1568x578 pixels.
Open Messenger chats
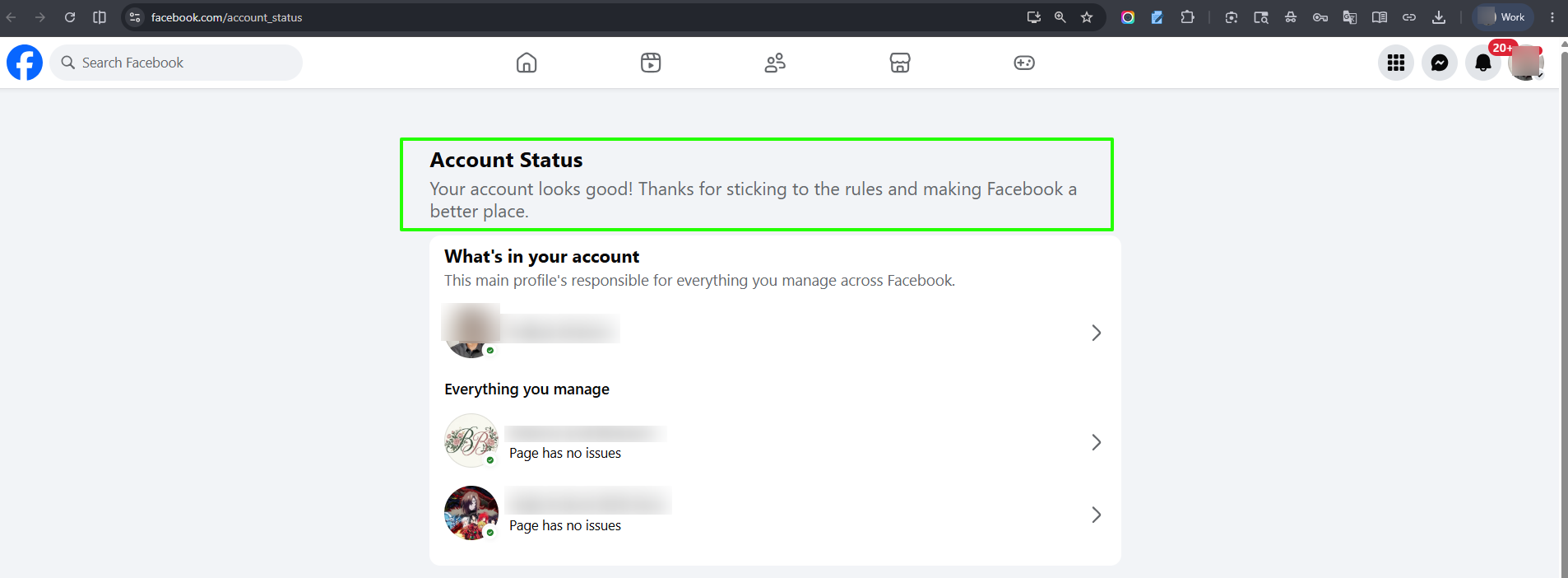[x=1440, y=63]
